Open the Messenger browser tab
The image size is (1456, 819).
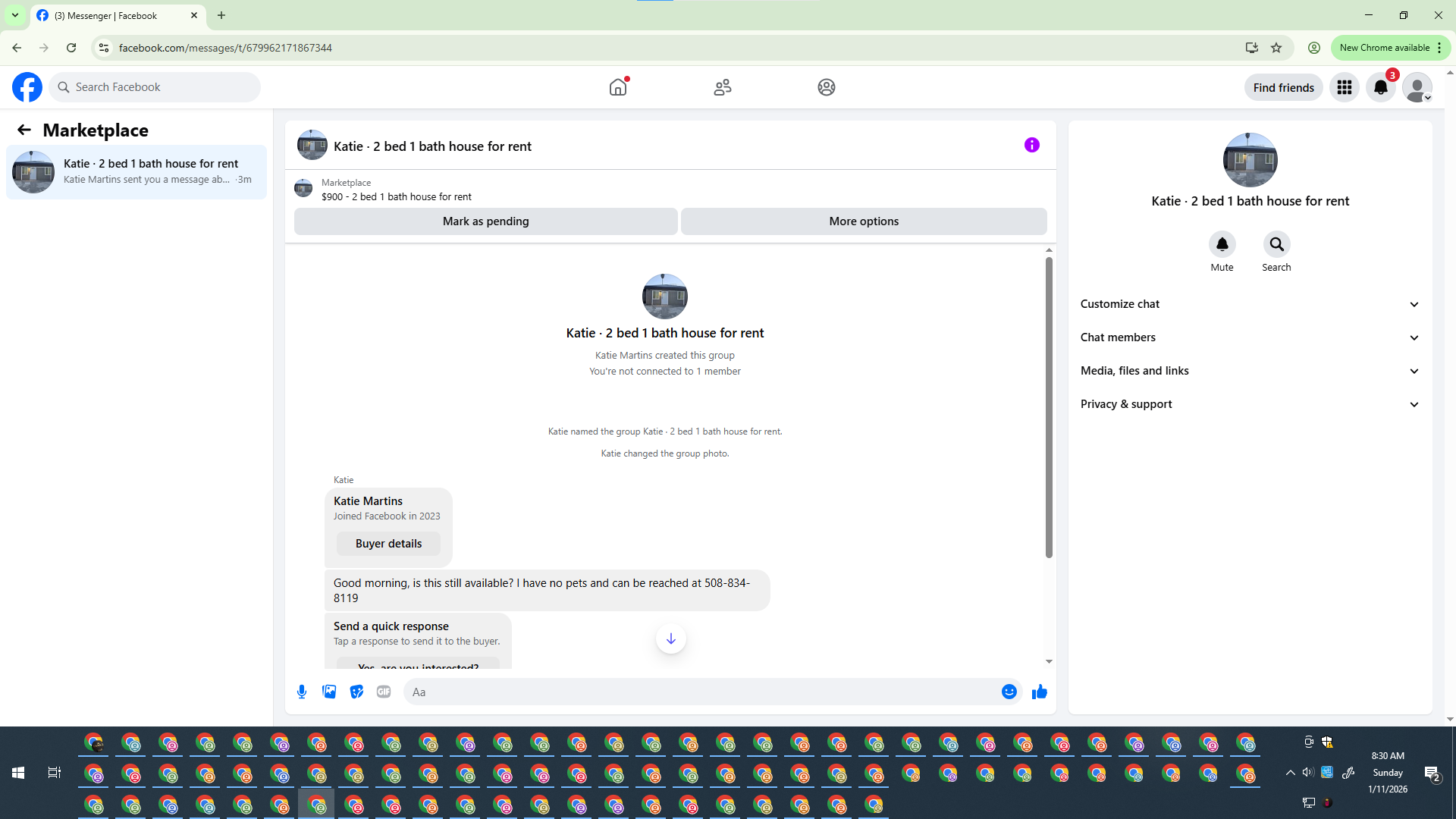pos(118,15)
